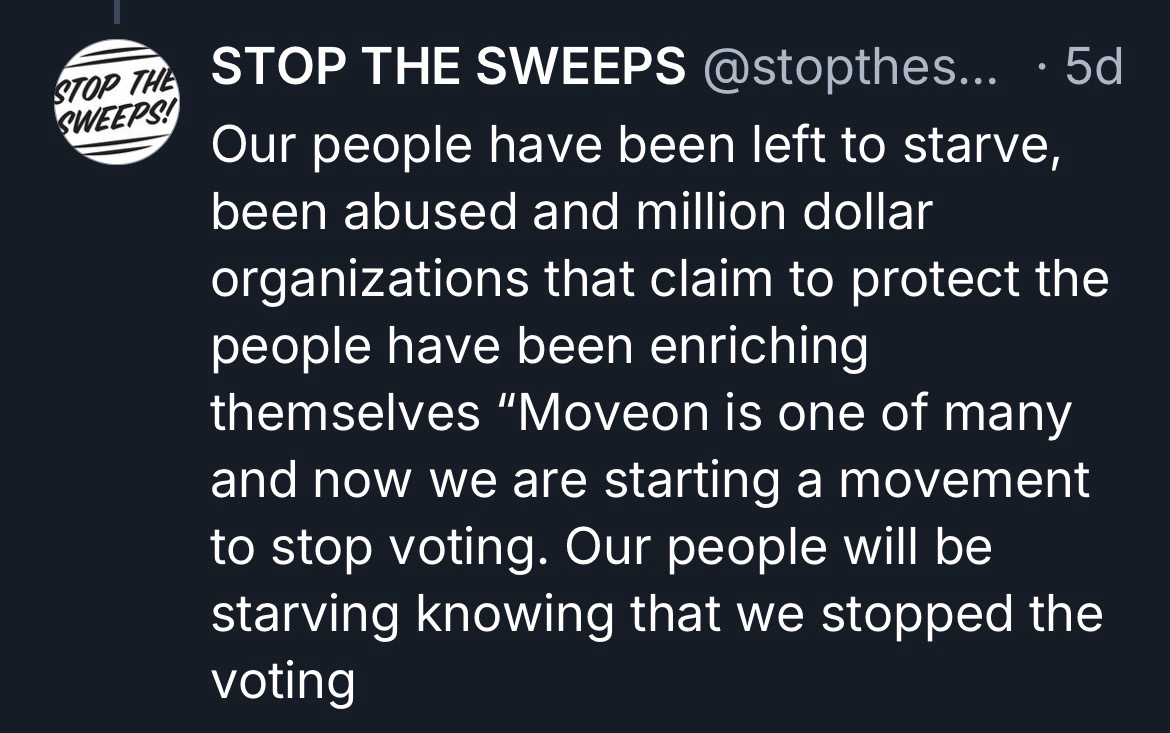Click the final word "voting" in the tweet
Image resolution: width=1170 pixels, height=733 pixels.
click(x=283, y=681)
